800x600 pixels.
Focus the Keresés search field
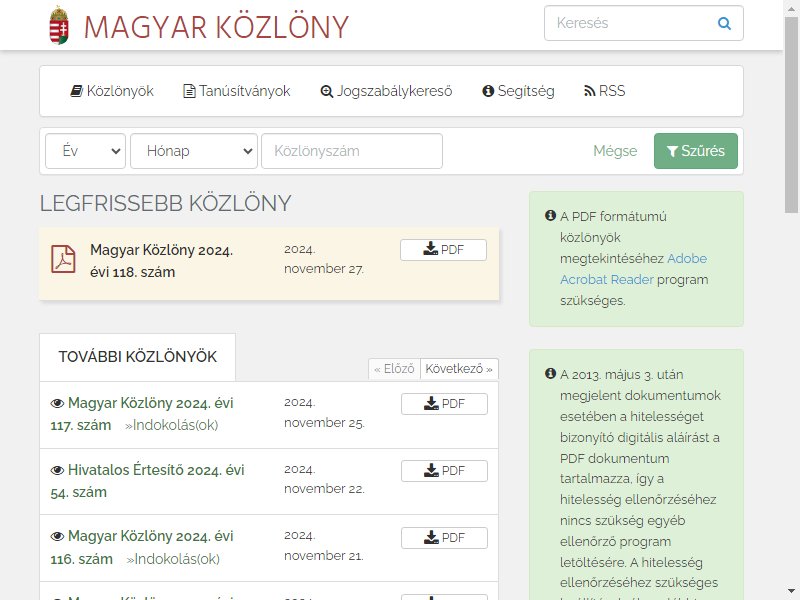pos(644,23)
